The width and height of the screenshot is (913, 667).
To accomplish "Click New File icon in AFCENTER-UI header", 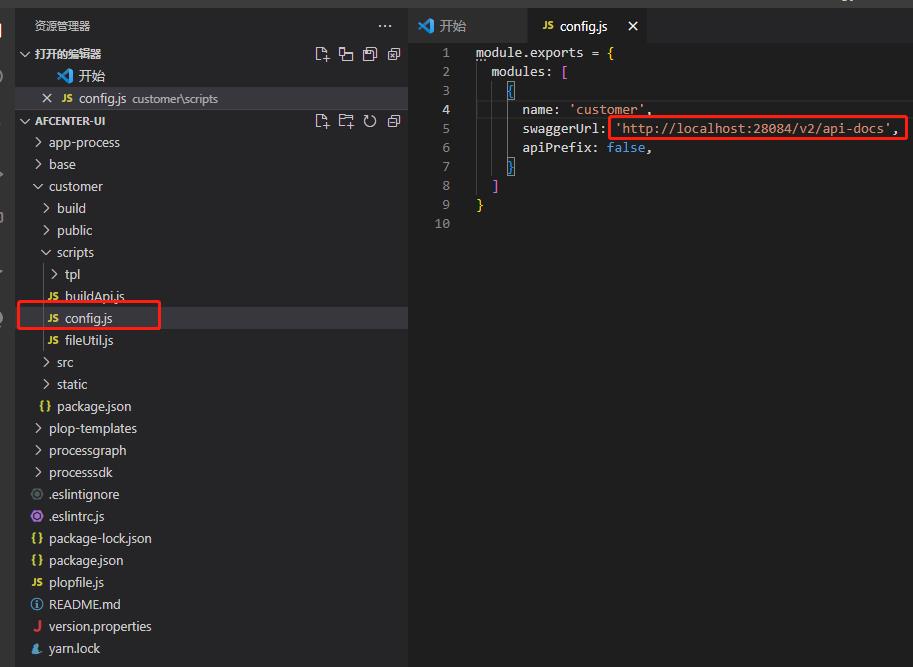I will pyautogui.click(x=322, y=121).
